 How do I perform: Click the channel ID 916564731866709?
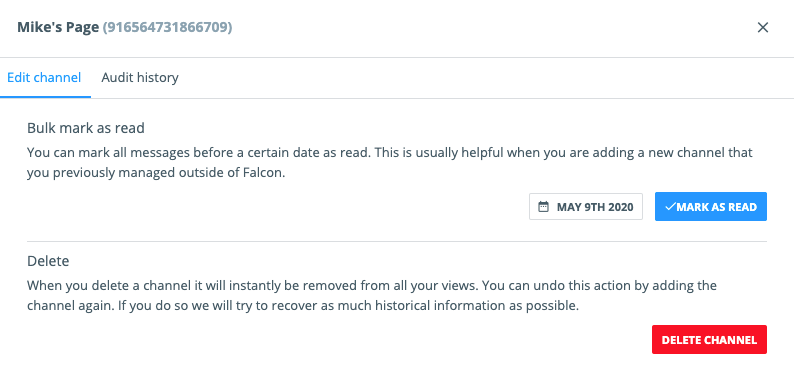(x=168, y=27)
